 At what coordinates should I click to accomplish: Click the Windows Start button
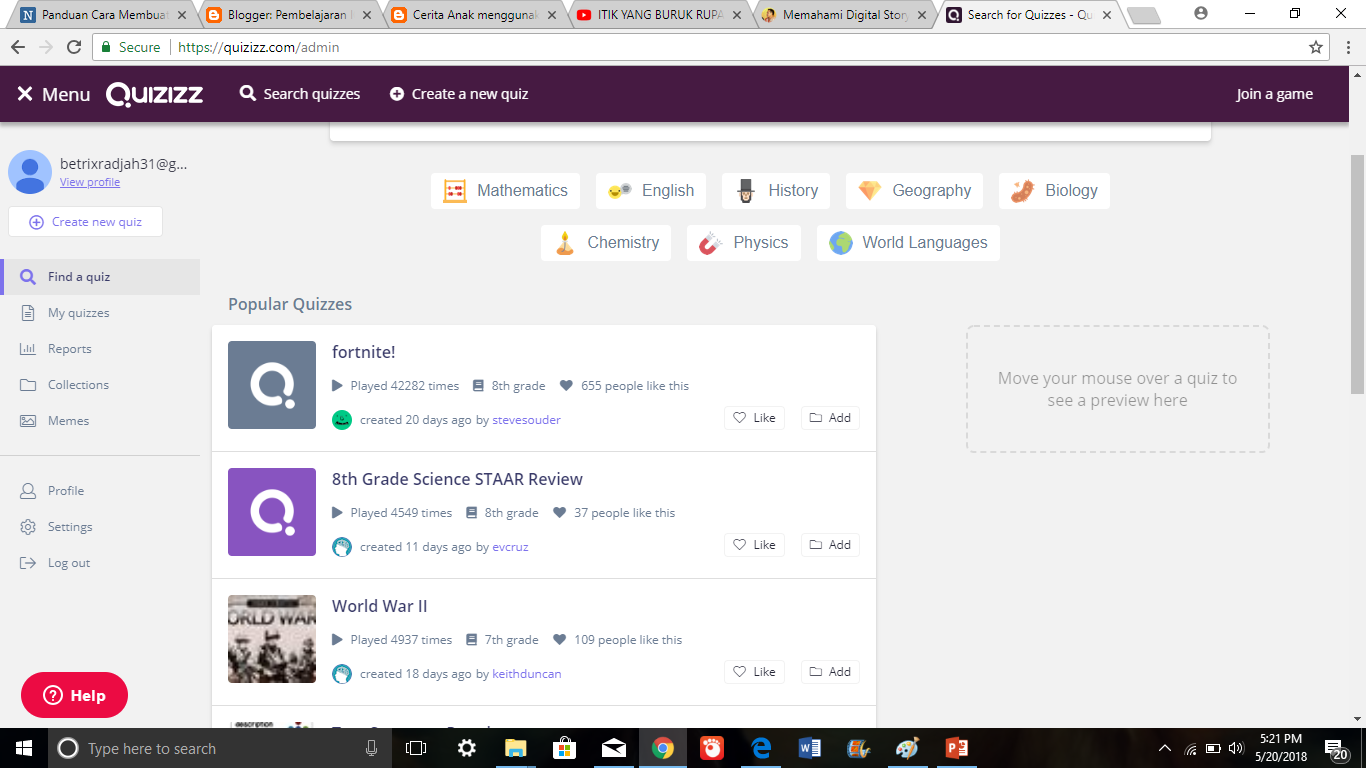point(23,748)
